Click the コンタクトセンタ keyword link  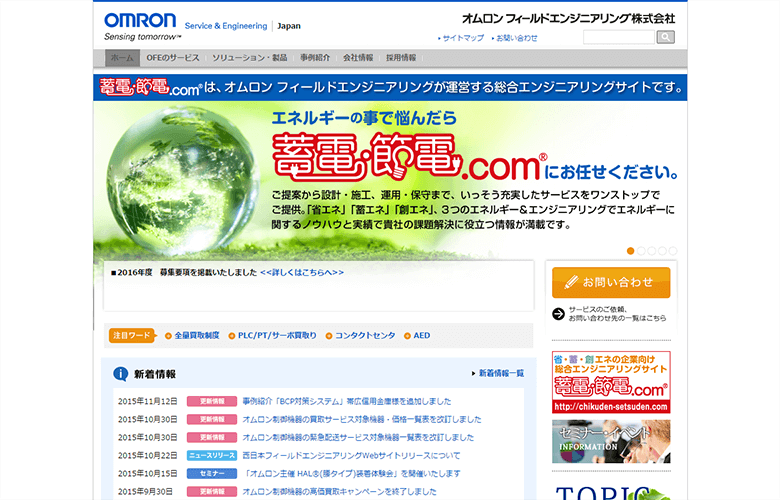tap(365, 335)
